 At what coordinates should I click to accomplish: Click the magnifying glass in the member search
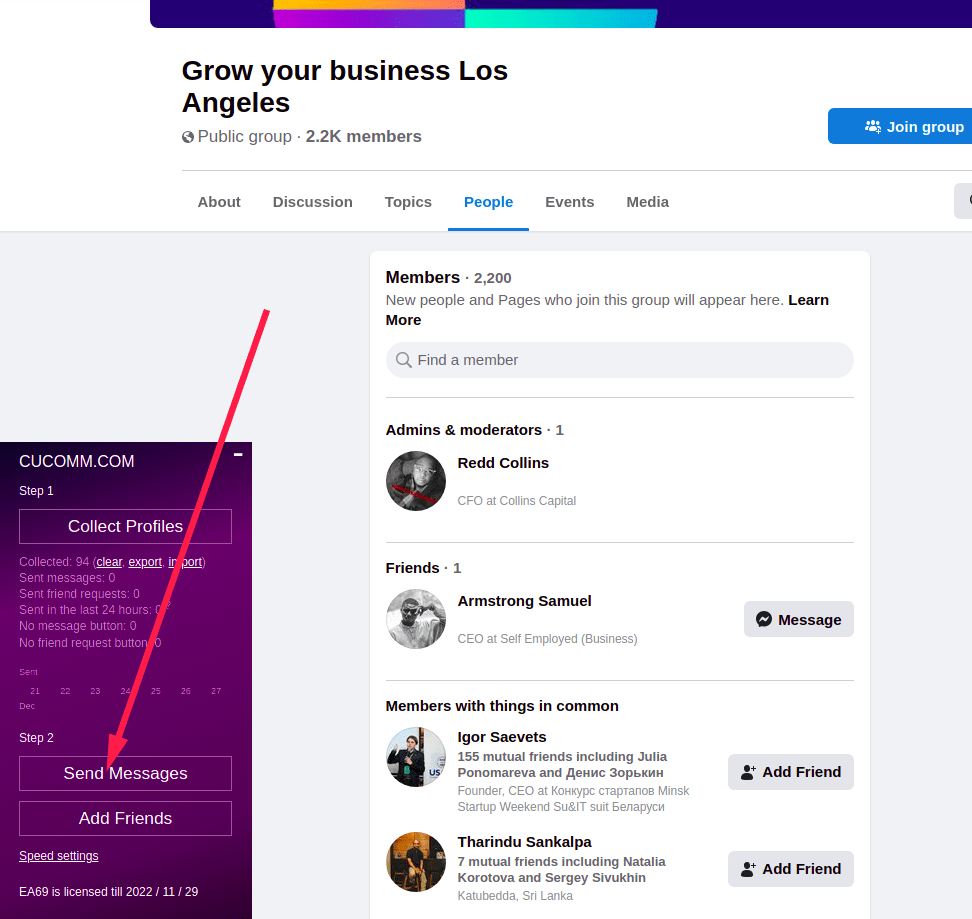[x=403, y=360]
